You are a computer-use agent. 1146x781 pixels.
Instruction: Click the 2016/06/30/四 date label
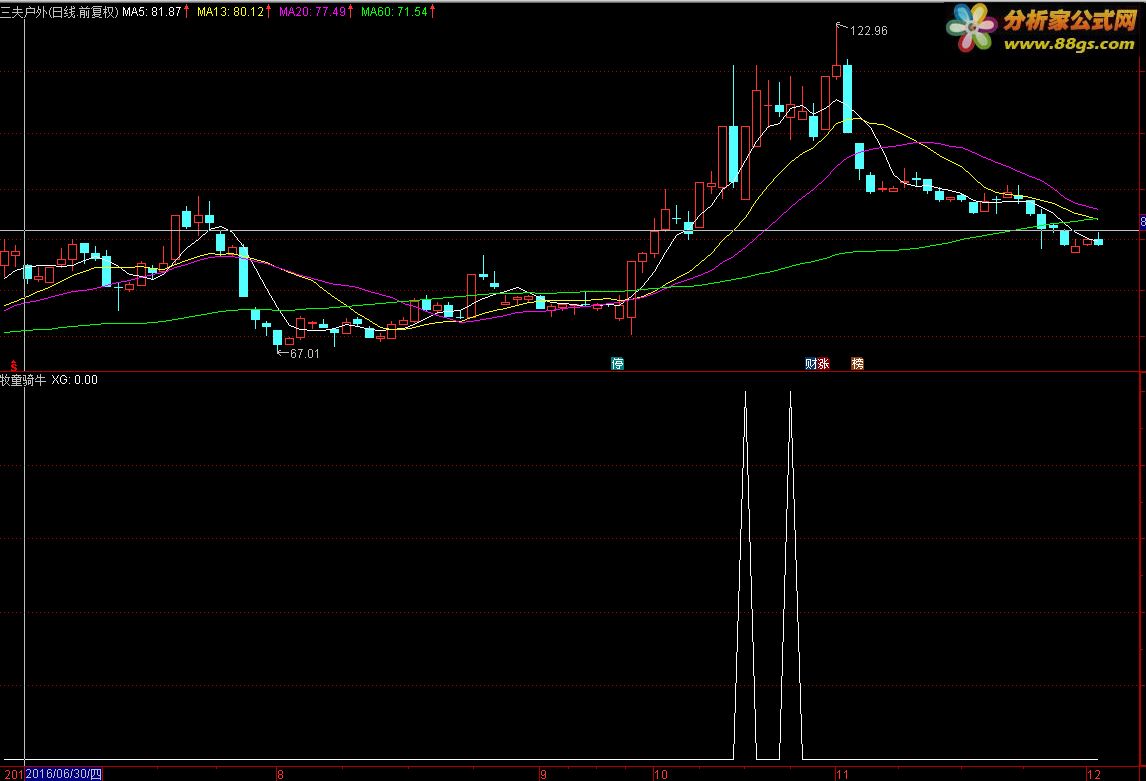pyautogui.click(x=64, y=774)
